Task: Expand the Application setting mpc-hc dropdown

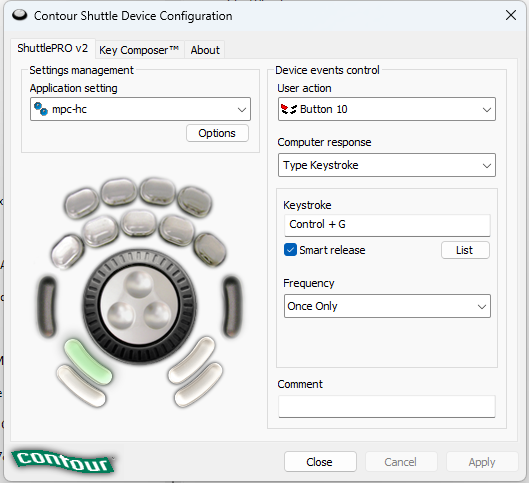Action: [x=140, y=109]
